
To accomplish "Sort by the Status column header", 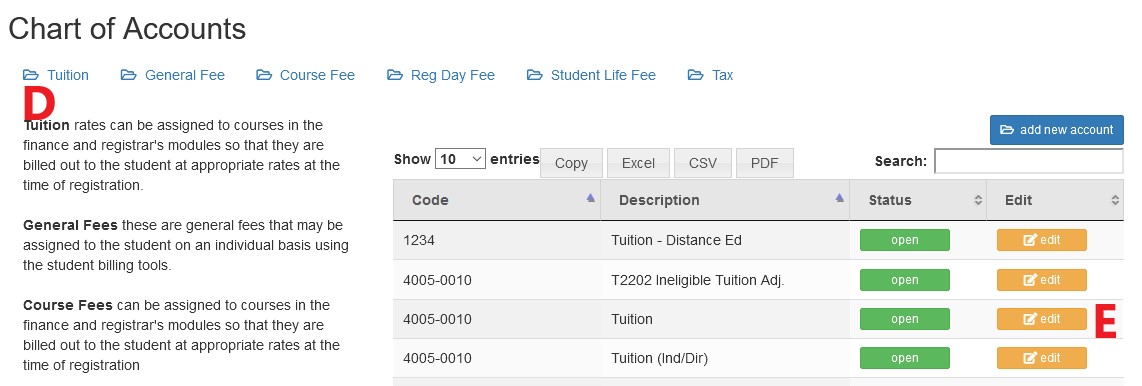I will point(918,200).
